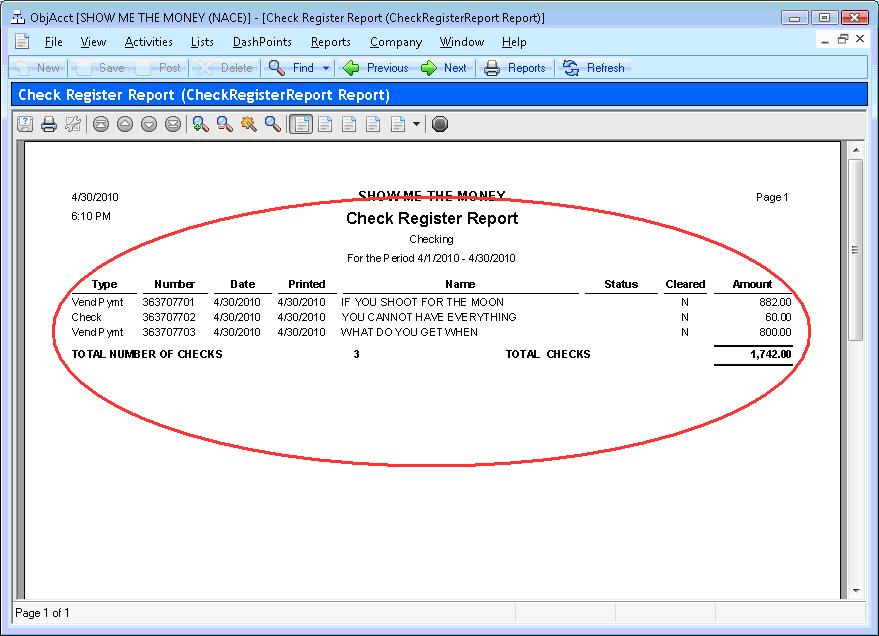Open the Company menu

(394, 42)
